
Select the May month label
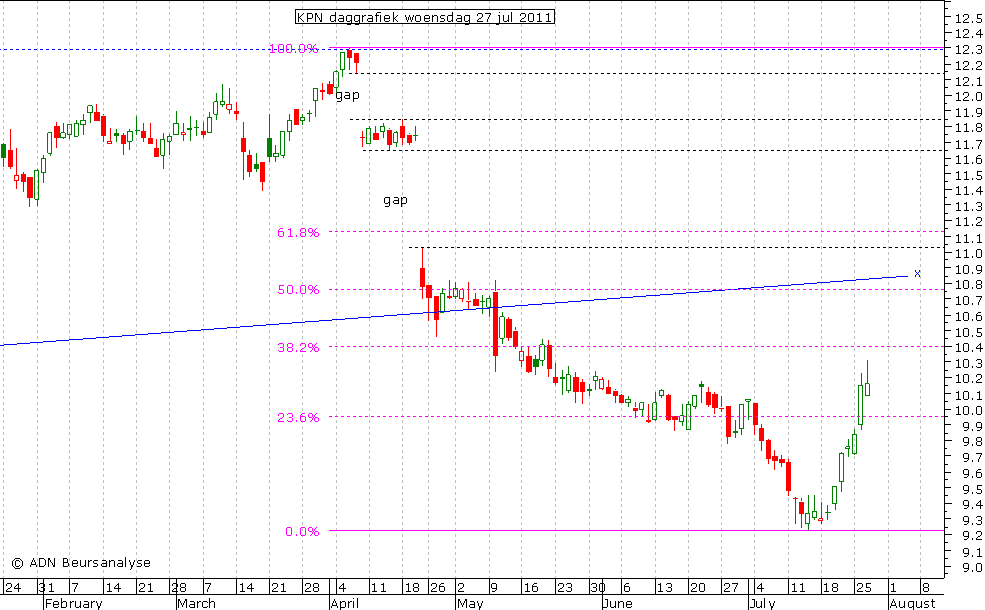coord(471,603)
